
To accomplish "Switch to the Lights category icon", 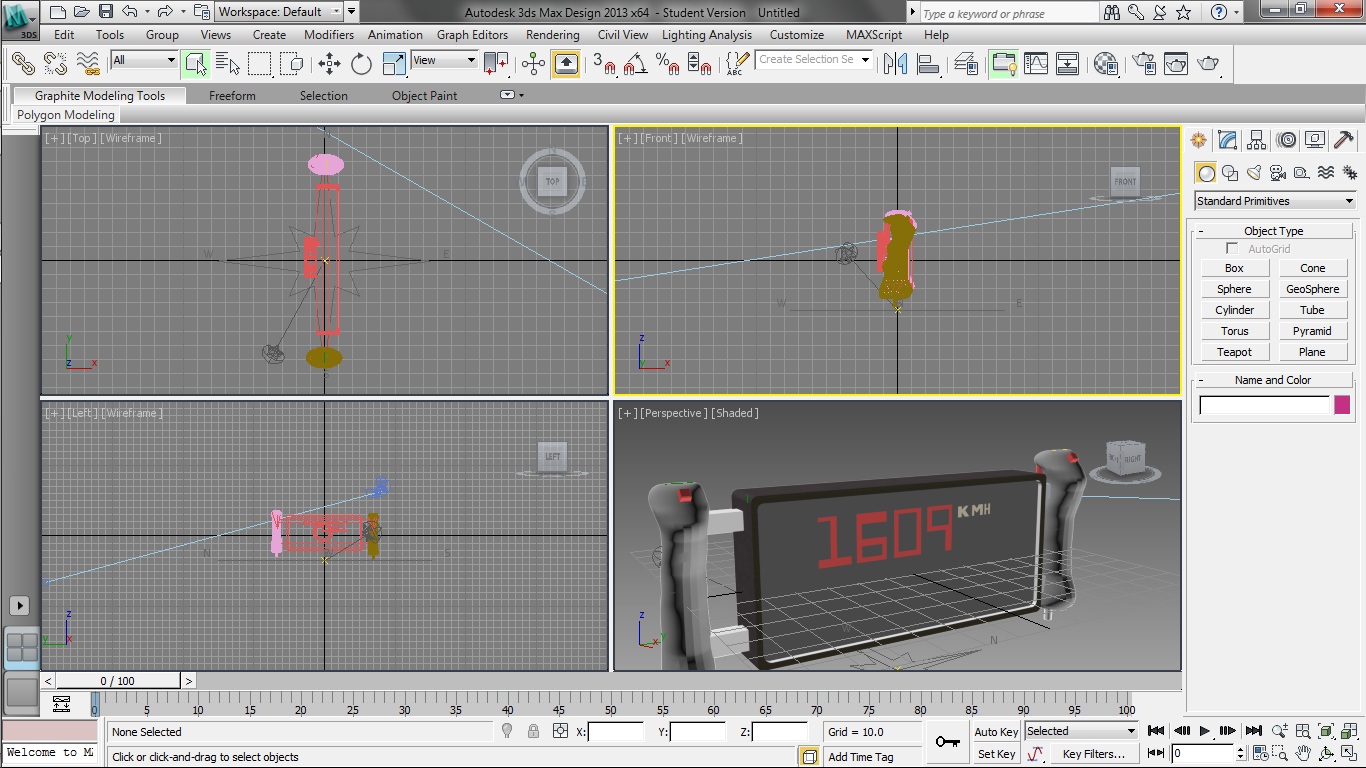I will 1254,173.
